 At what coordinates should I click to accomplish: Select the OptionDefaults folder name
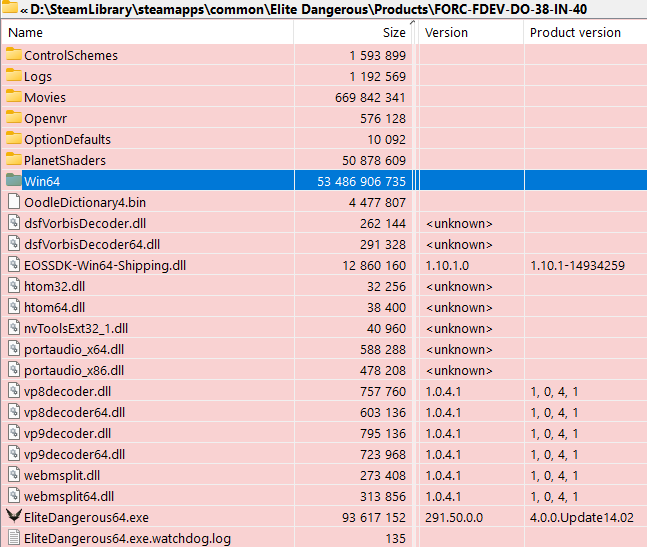pyautogui.click(x=68, y=139)
